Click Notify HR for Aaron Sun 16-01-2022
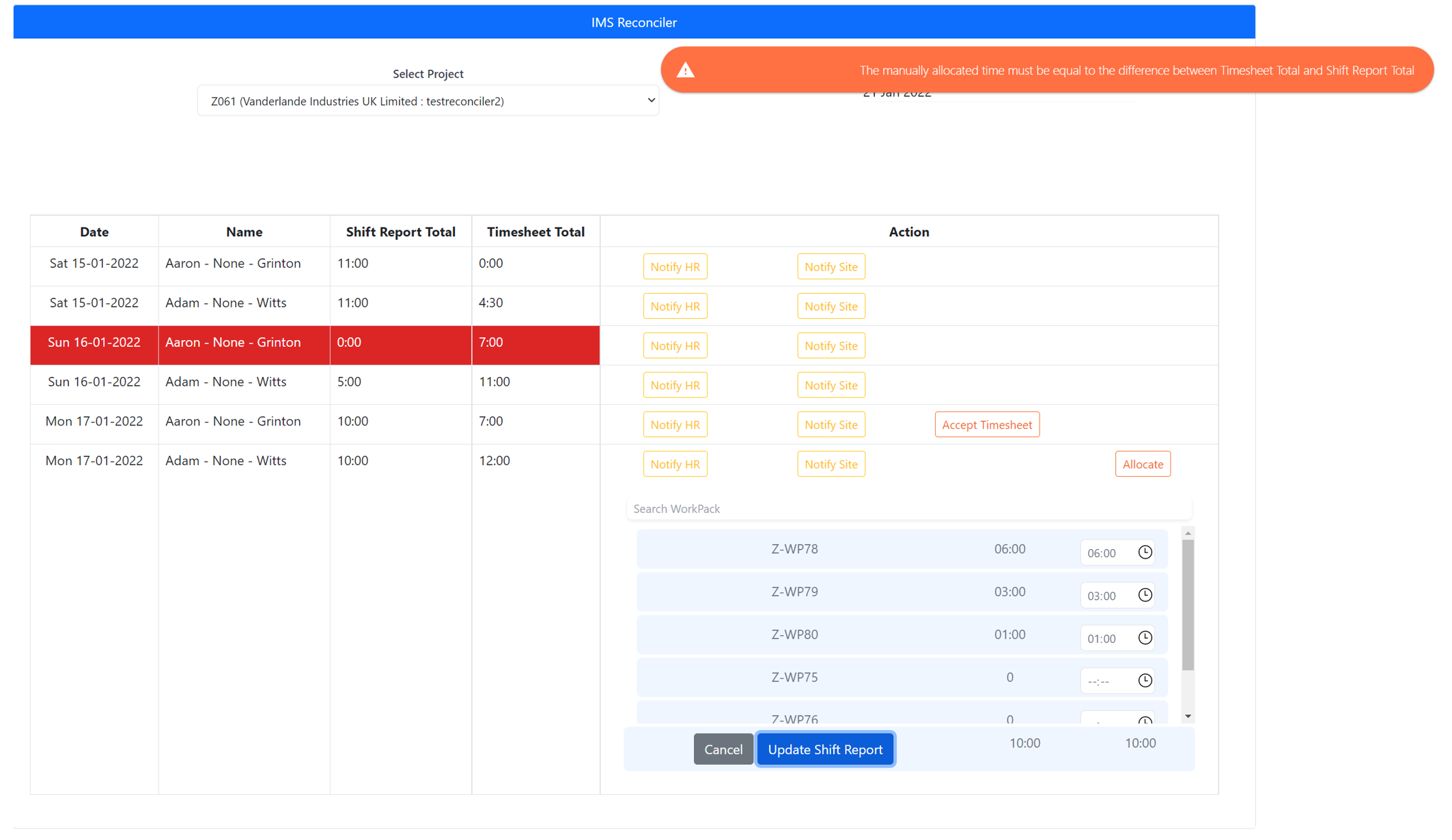This screenshot has height=840, width=1452. point(676,345)
